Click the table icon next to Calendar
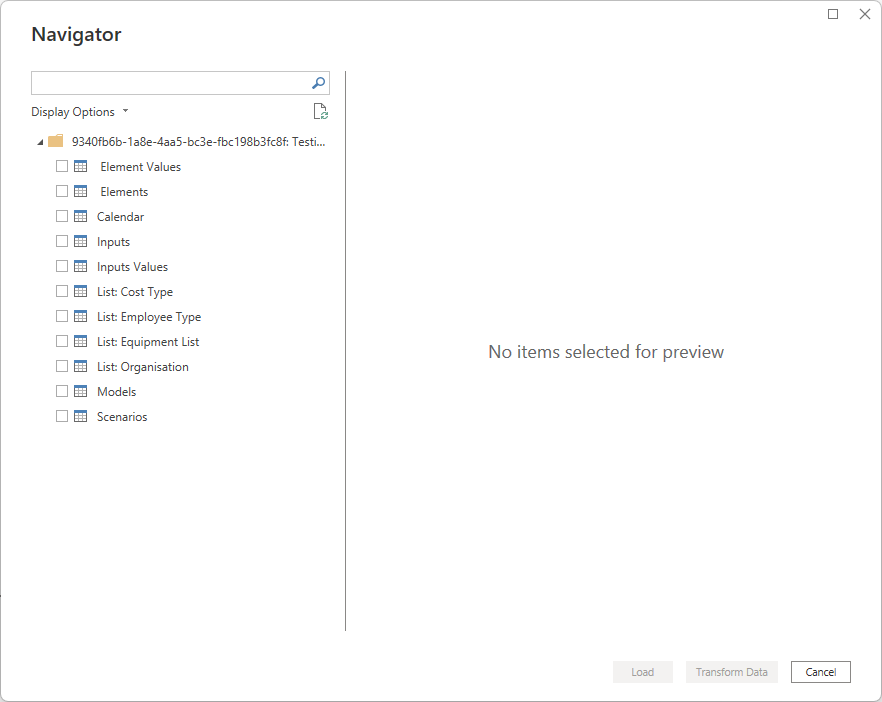The width and height of the screenshot is (882, 702). 81,216
